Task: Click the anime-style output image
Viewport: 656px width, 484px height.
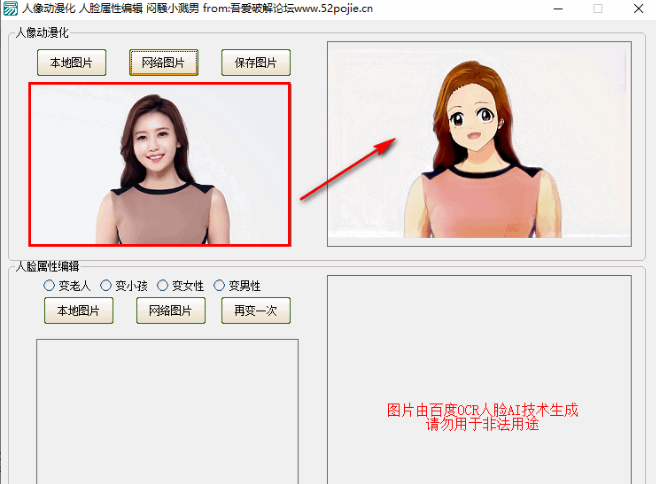Action: pos(479,144)
